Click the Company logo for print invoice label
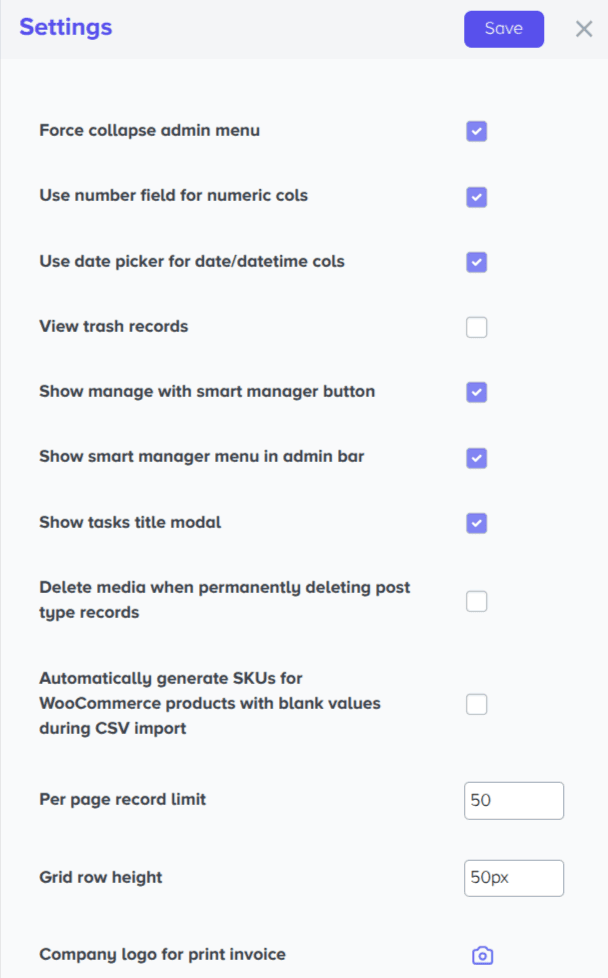The image size is (608, 978). tap(162, 954)
